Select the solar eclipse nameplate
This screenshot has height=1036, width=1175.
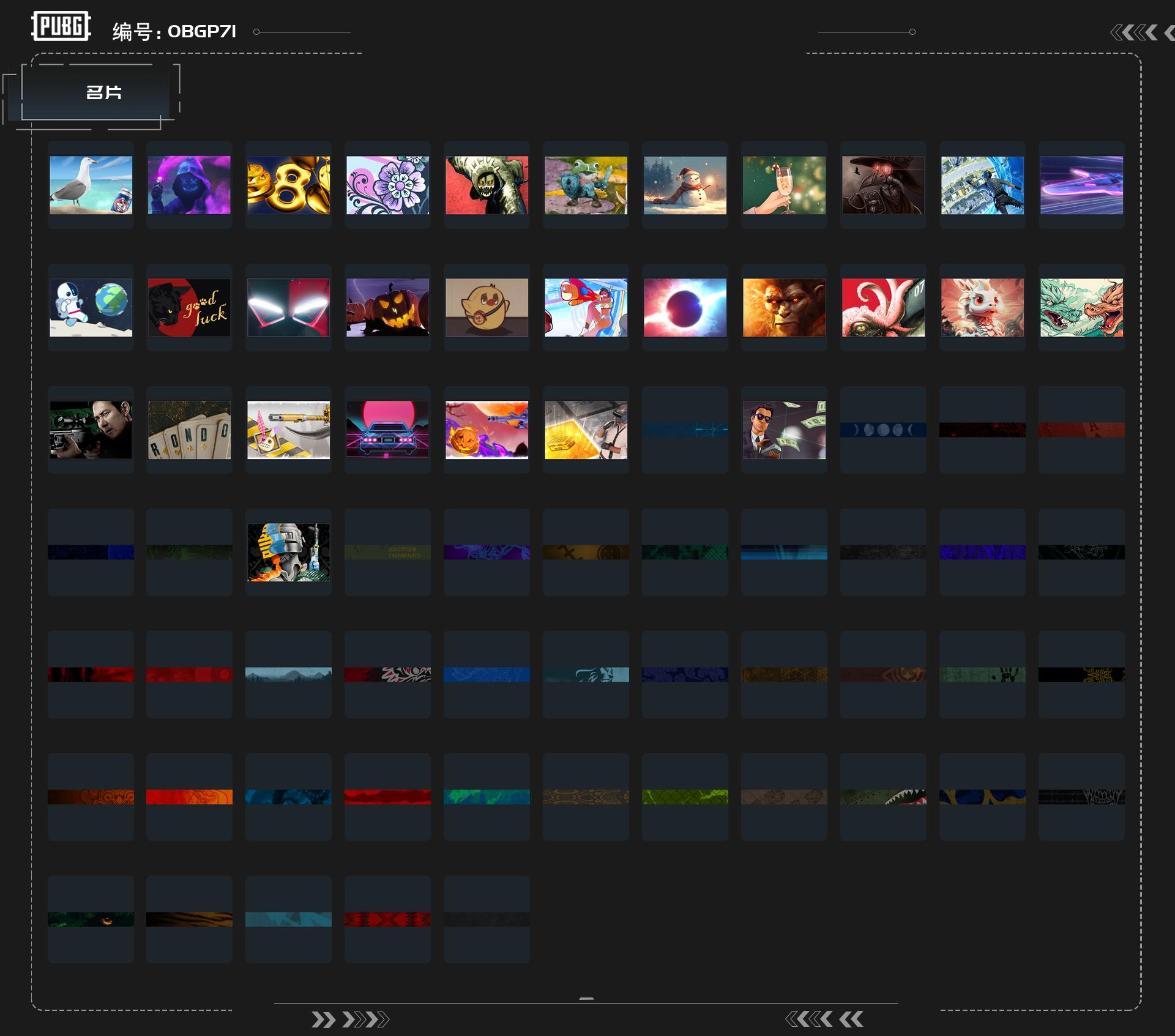click(x=685, y=307)
